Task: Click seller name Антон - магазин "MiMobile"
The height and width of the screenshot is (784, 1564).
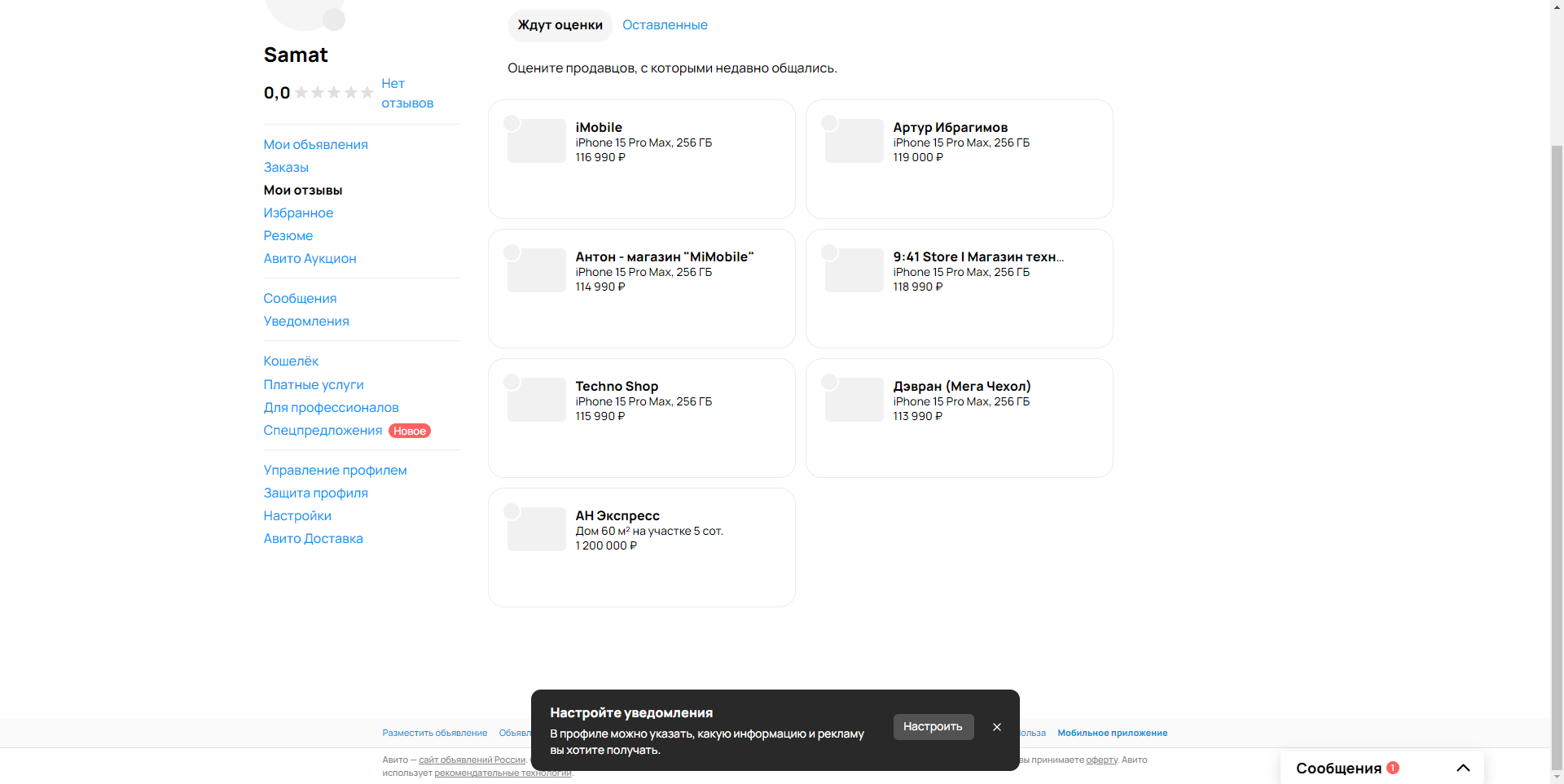Action: point(665,256)
